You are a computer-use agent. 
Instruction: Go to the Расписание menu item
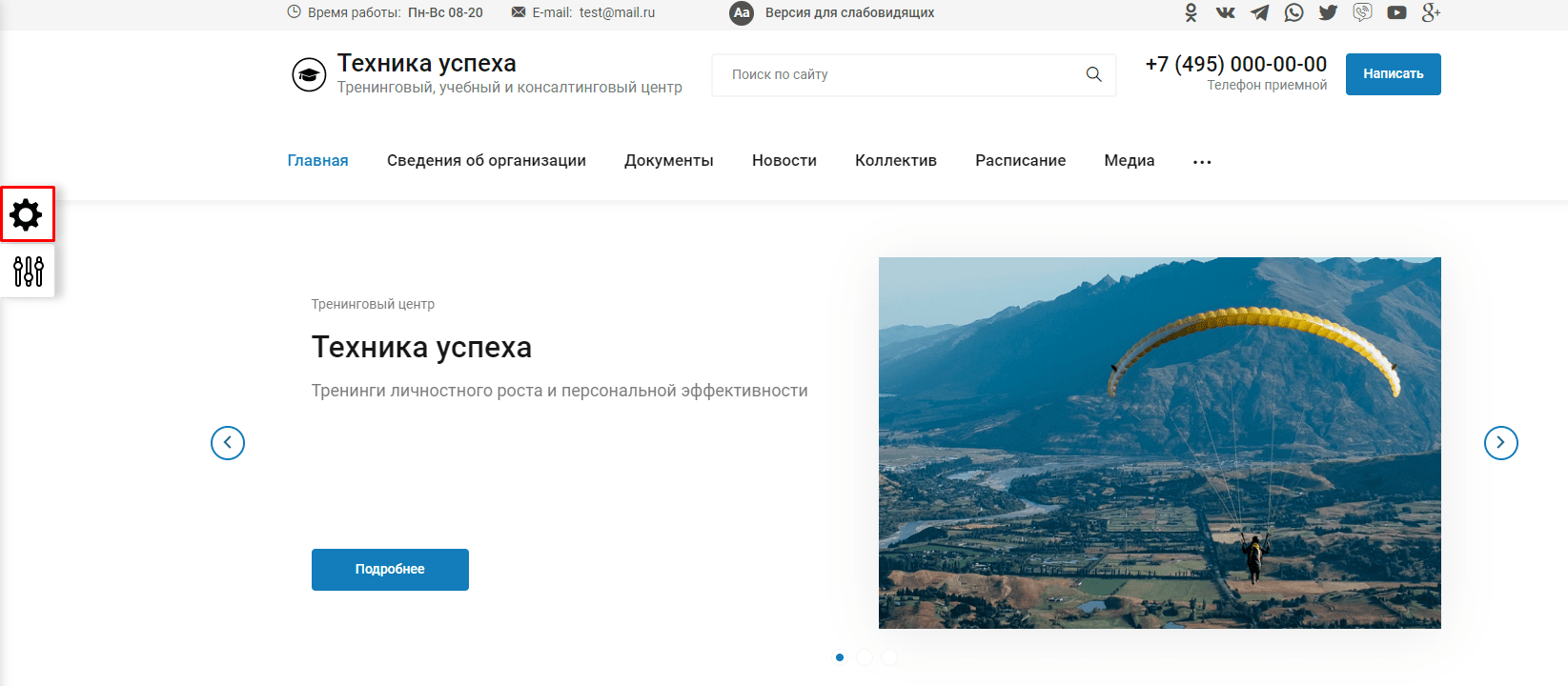[x=1020, y=160]
